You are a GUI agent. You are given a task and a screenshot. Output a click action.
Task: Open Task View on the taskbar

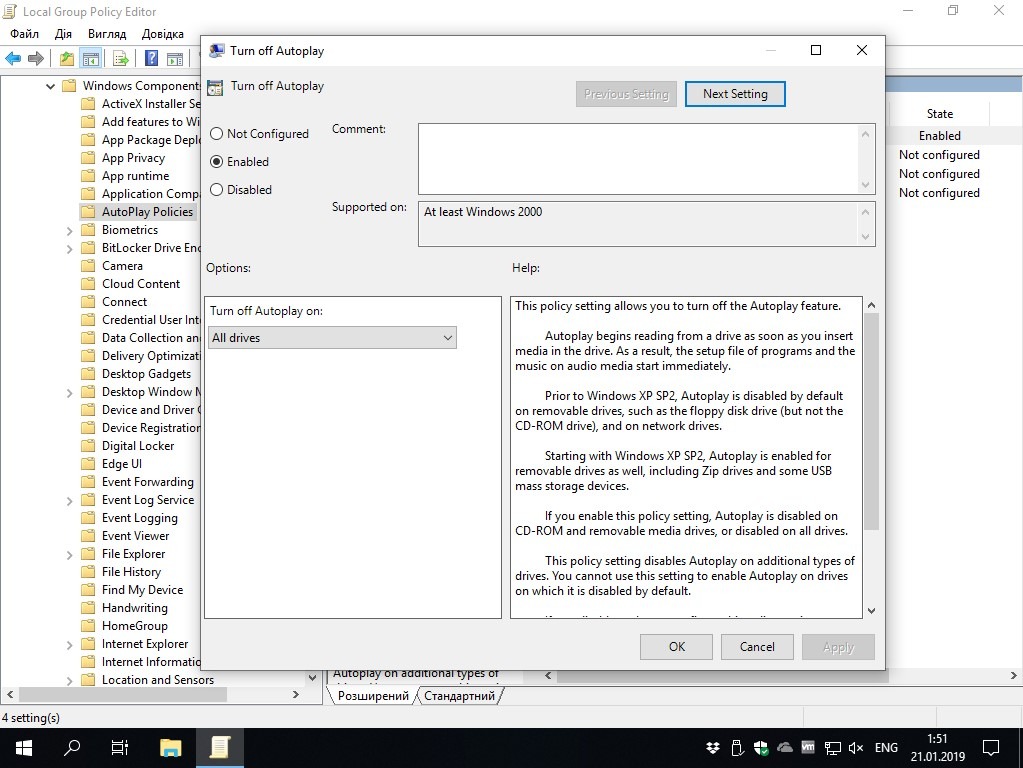[120, 748]
